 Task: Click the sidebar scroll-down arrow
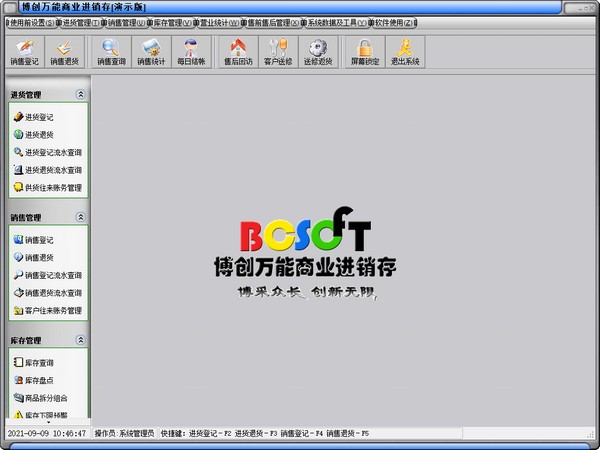pyautogui.click(x=47, y=424)
